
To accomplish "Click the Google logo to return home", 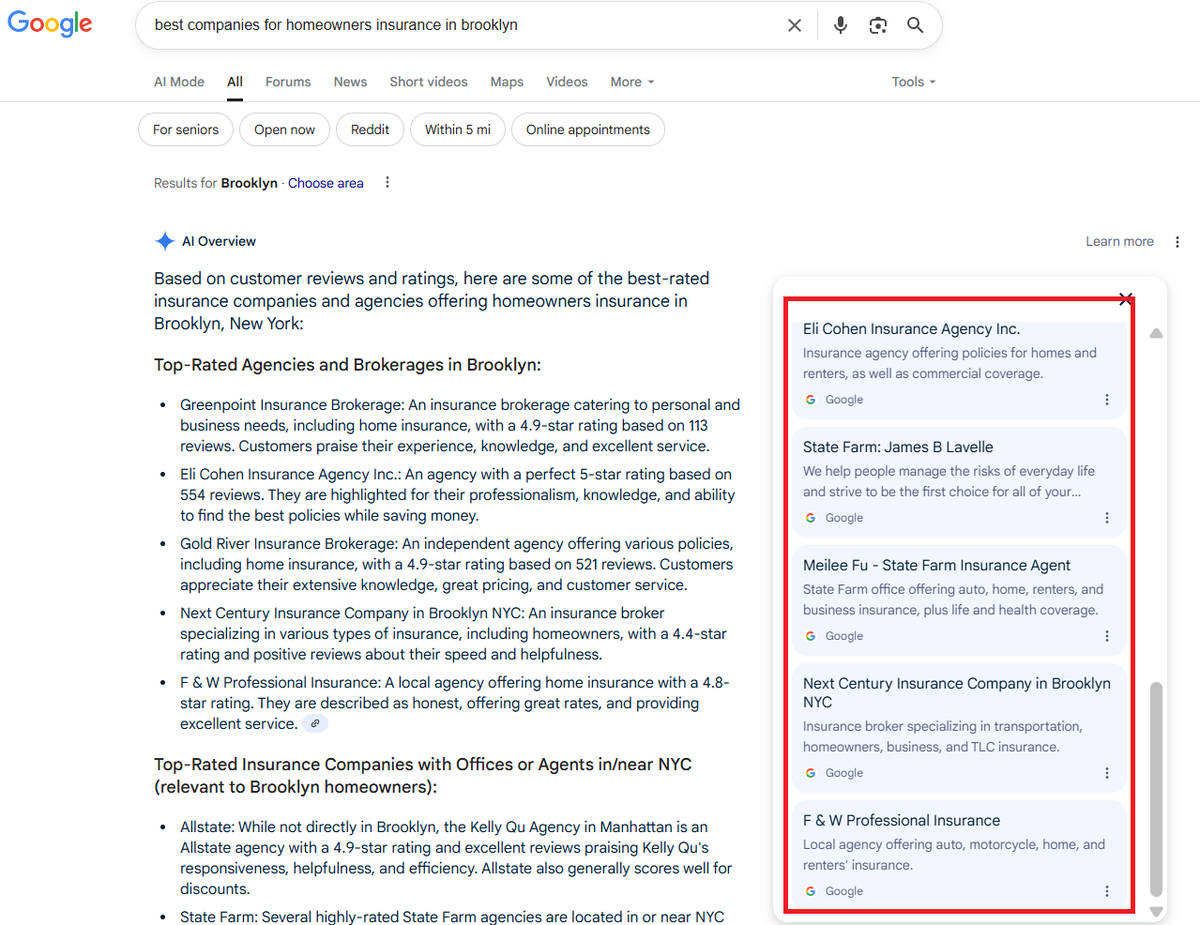I will tap(50, 24).
